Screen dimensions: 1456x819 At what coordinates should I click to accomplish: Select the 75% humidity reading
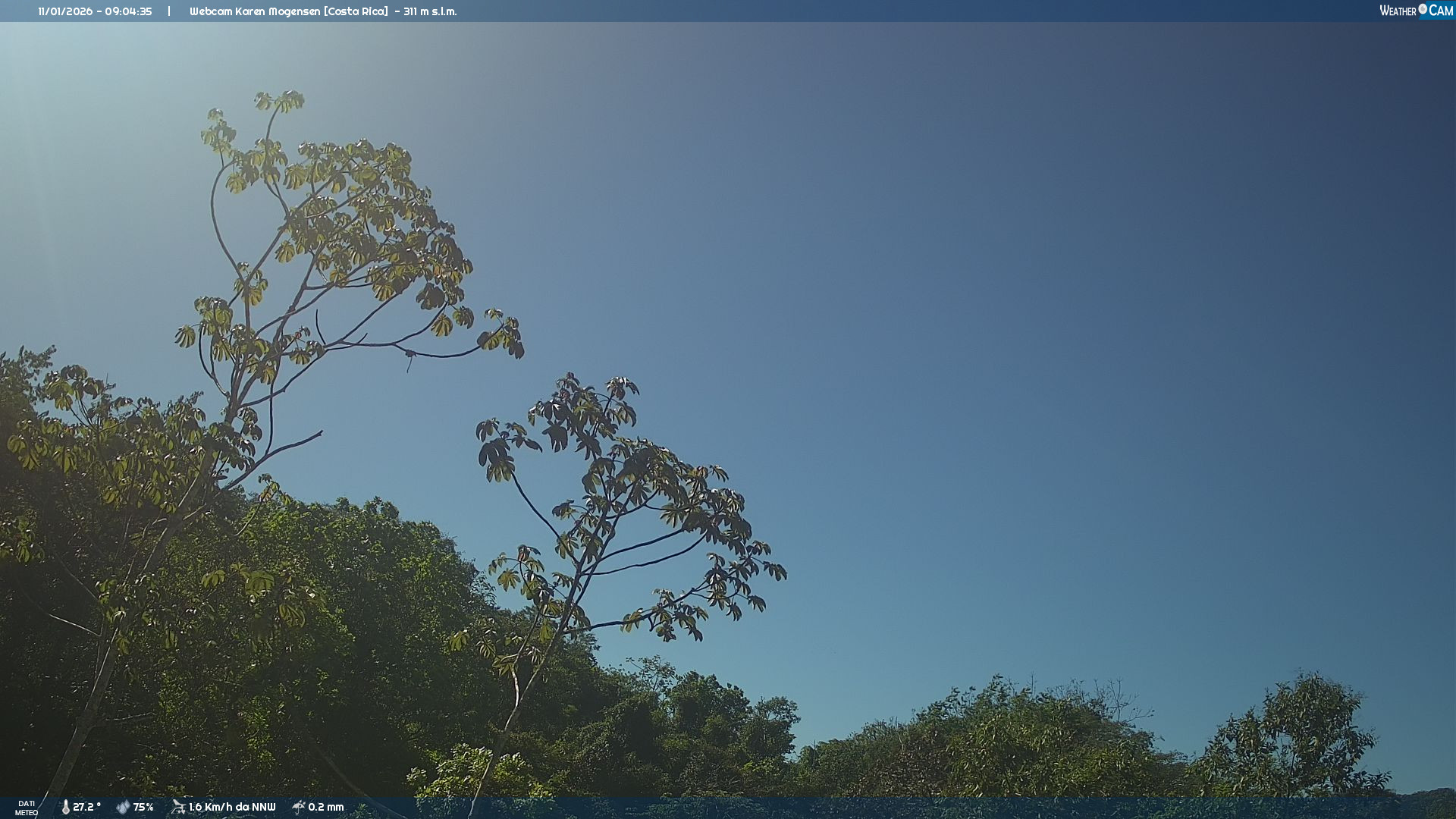point(143,807)
